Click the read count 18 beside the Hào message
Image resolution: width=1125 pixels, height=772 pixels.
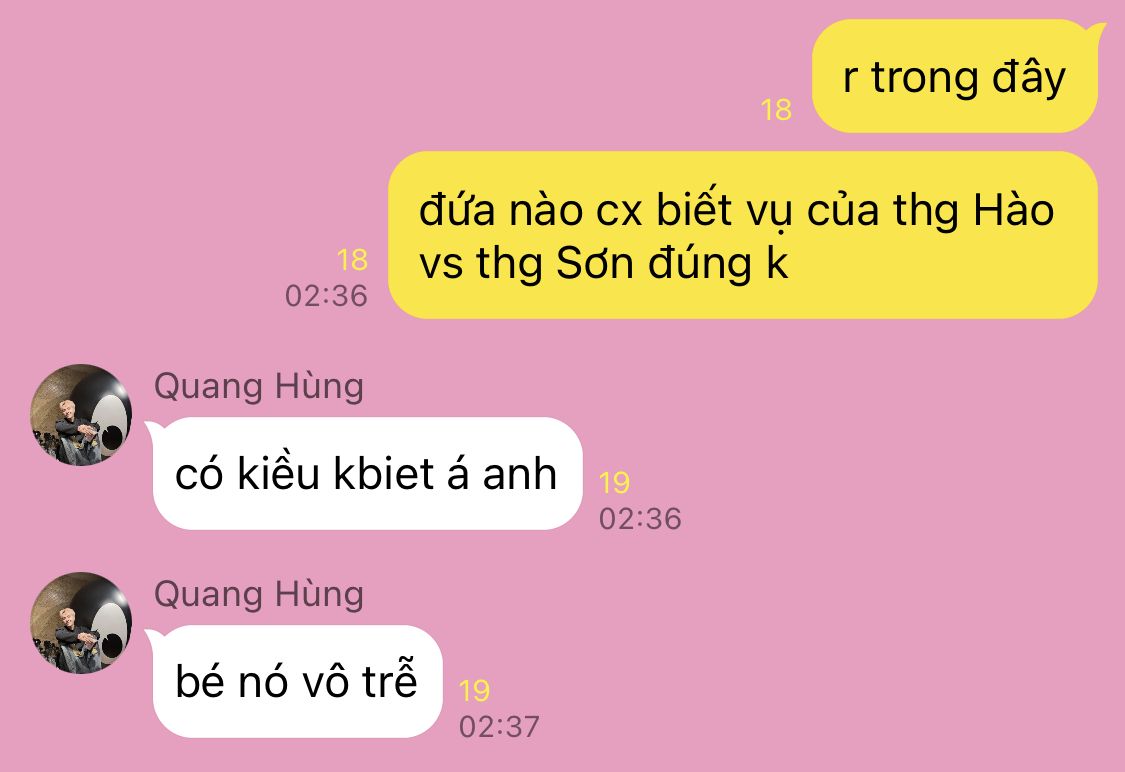pos(352,260)
